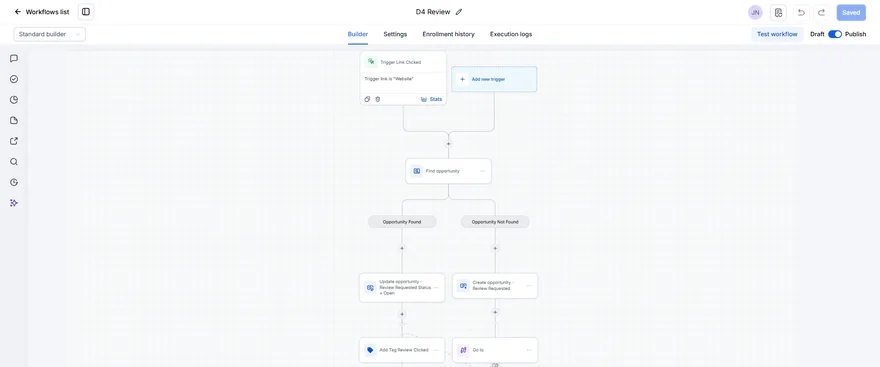The height and width of the screenshot is (367, 880).
Task: Select the Trigger Link Clicked trigger card
Action: click(x=403, y=78)
